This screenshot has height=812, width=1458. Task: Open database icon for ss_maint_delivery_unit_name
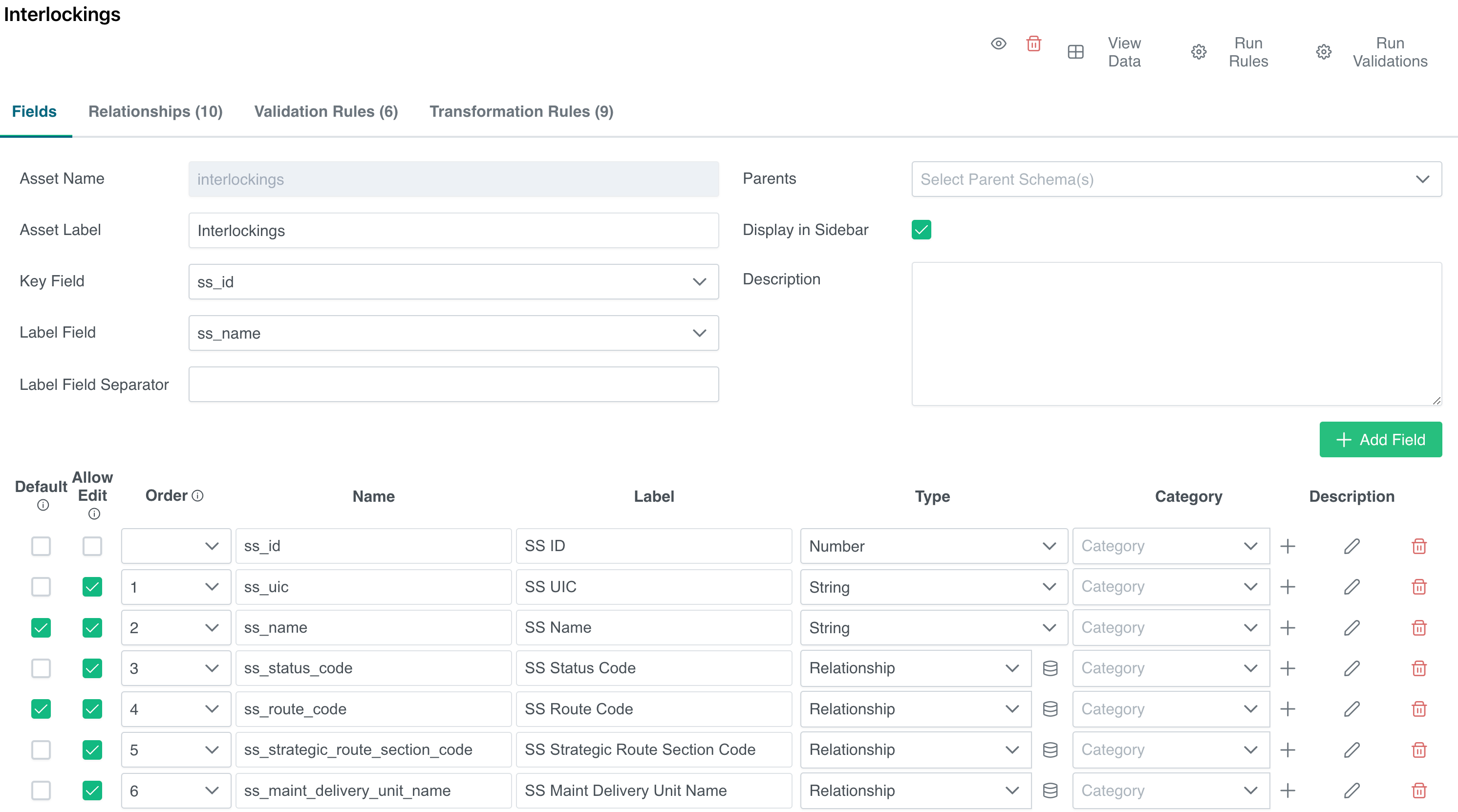[x=1050, y=791]
